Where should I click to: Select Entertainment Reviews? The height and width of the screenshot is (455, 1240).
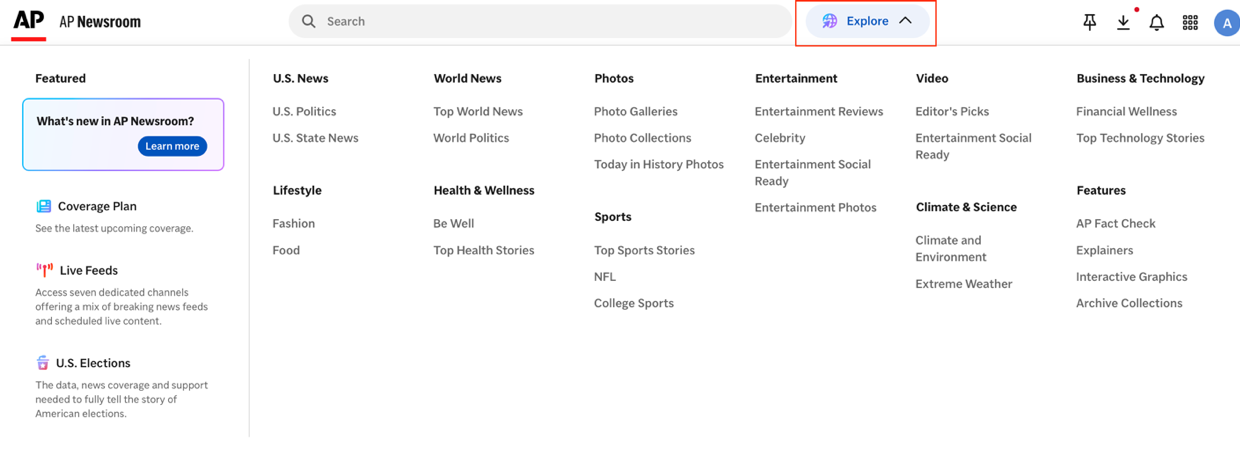pyautogui.click(x=819, y=111)
